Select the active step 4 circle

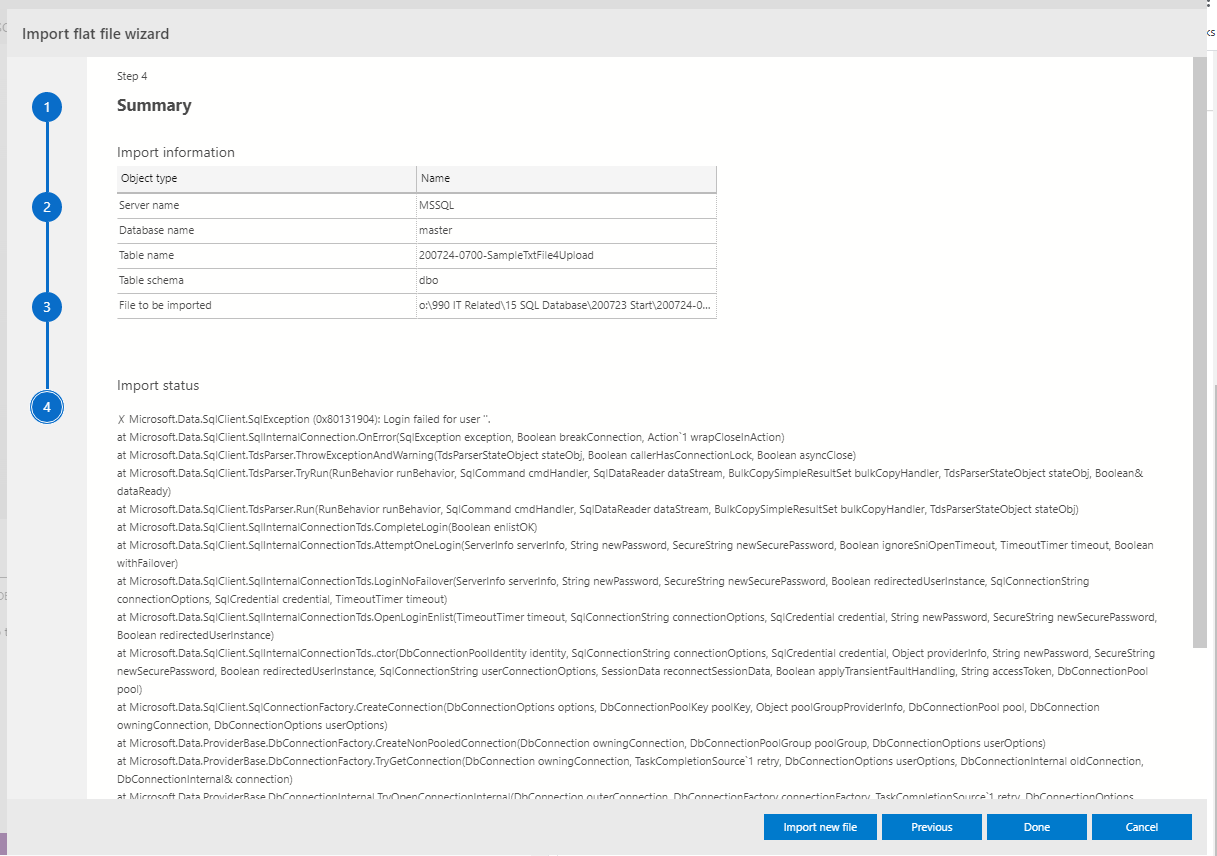click(47, 407)
